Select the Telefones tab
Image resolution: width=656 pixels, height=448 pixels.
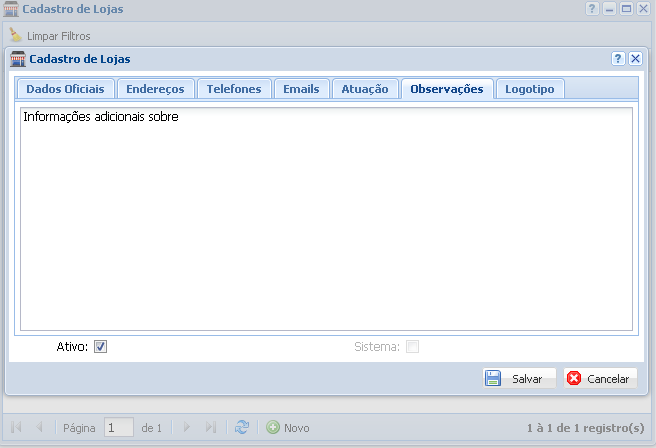pos(233,89)
